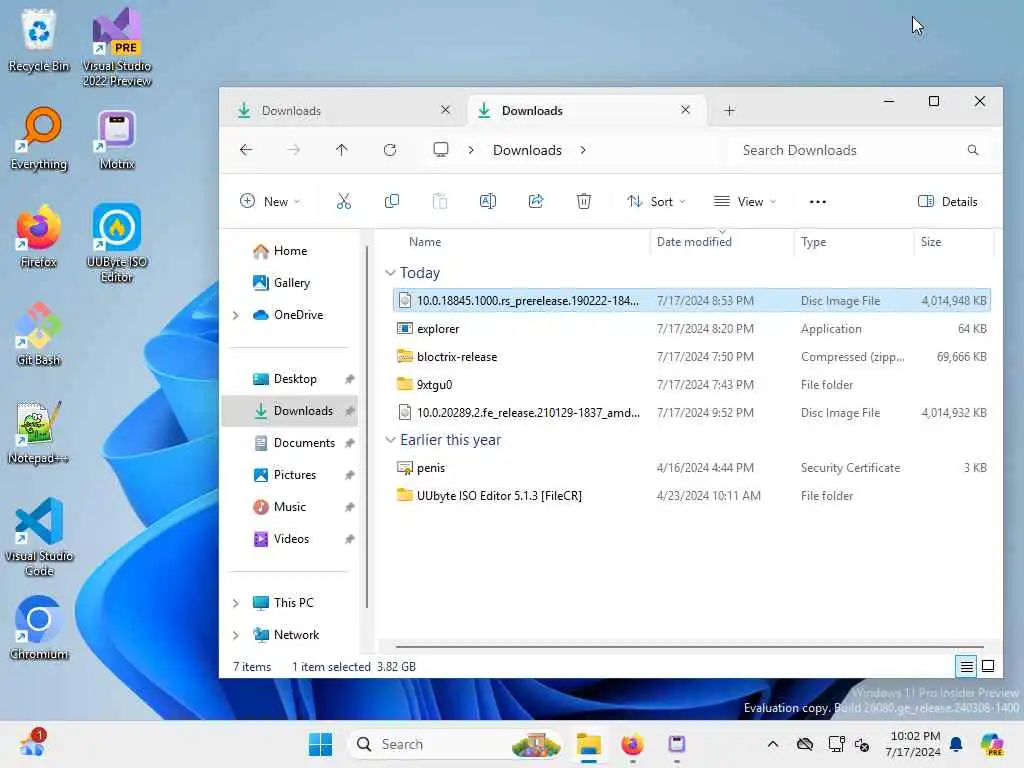Go up one folder level arrow
This screenshot has height=768, width=1024.
pos(342,150)
